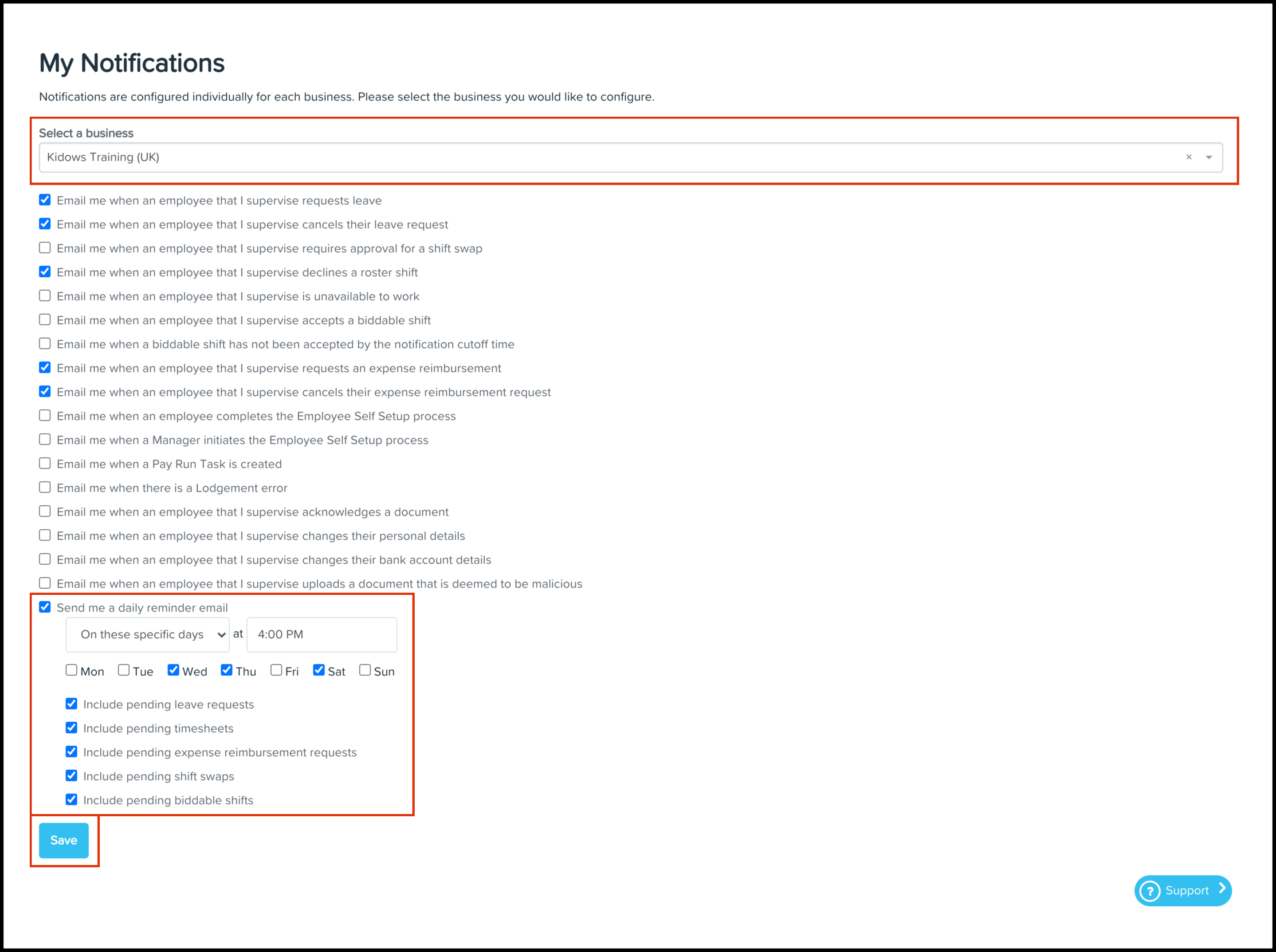Click the Support question mark icon
Screen dimensions: 1276x952
click(x=1150, y=891)
